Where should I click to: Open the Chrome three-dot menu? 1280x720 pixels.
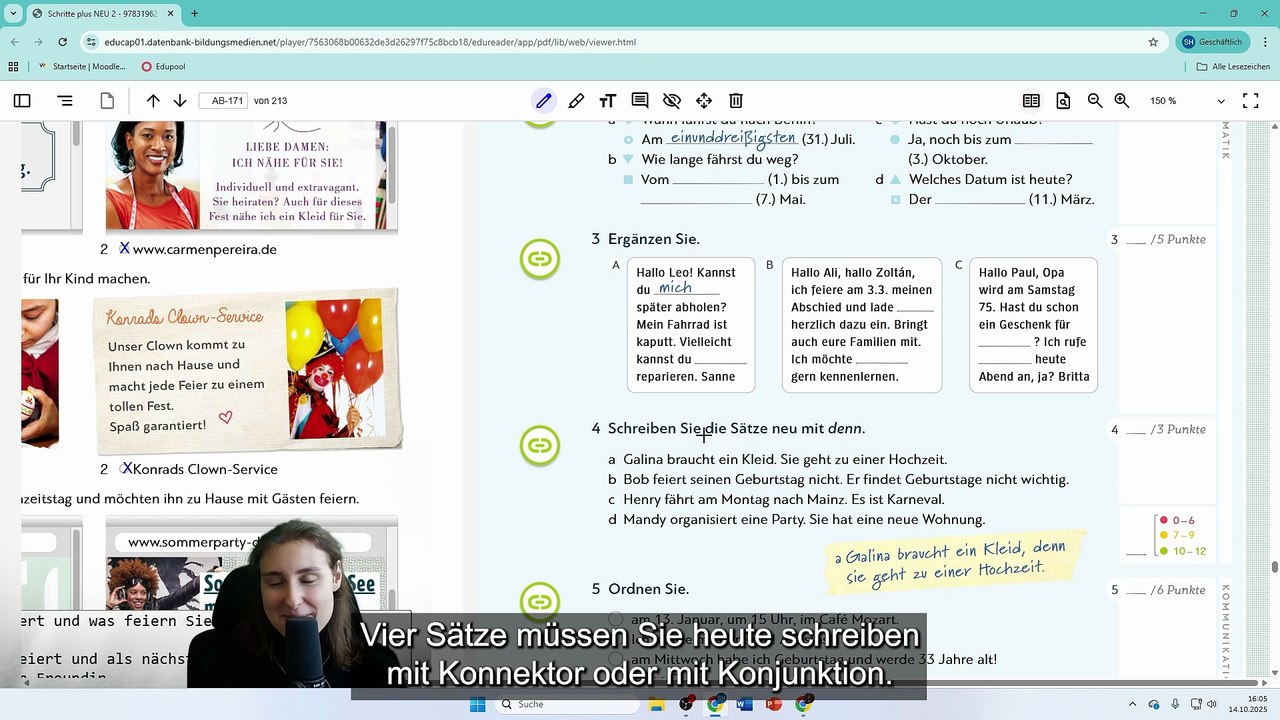(x=1264, y=42)
